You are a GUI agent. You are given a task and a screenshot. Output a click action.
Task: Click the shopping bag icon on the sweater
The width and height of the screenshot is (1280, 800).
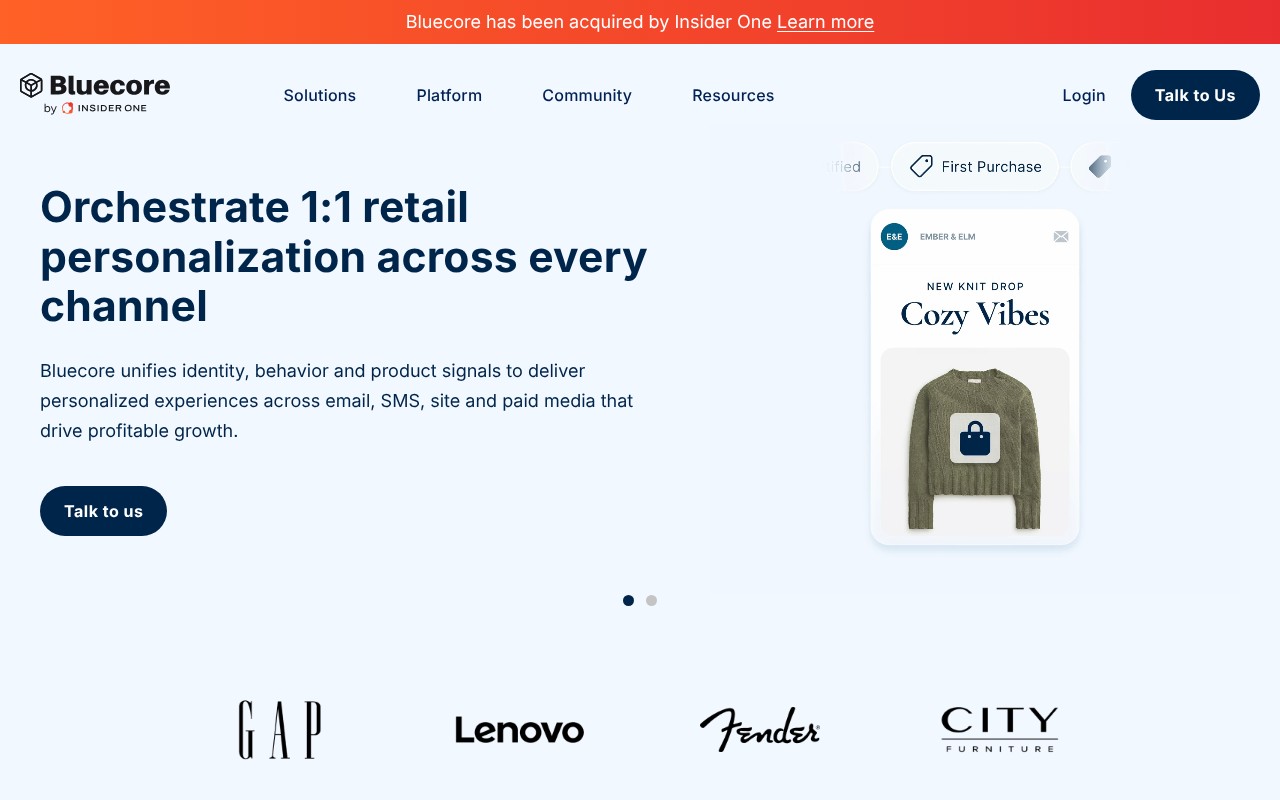coord(975,438)
